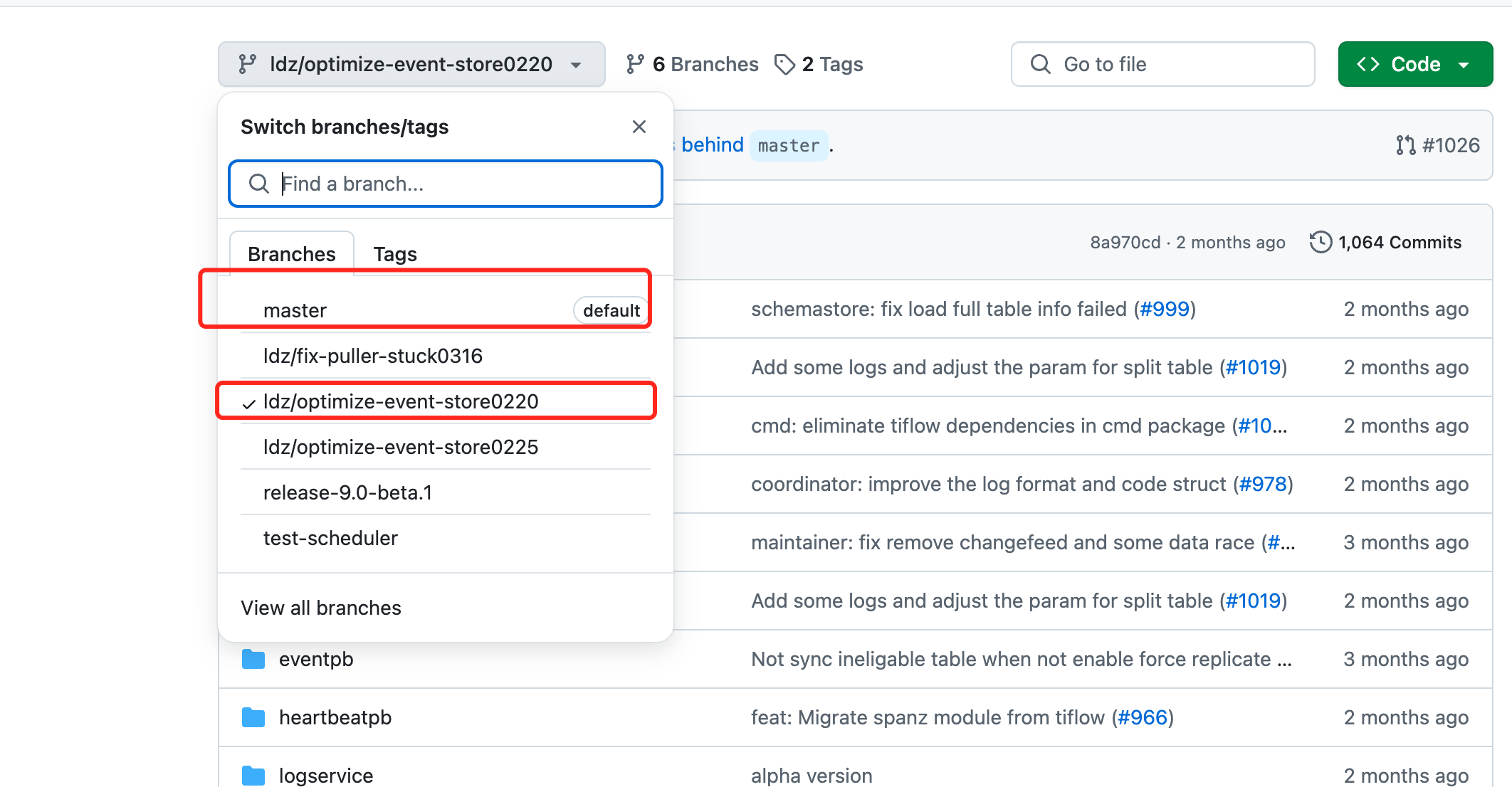Open issue link #978

(x=1263, y=484)
